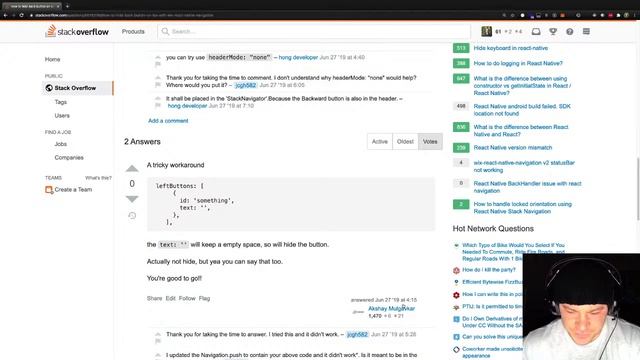Open the user profile avatar
The image size is (640, 360).
point(486,31)
